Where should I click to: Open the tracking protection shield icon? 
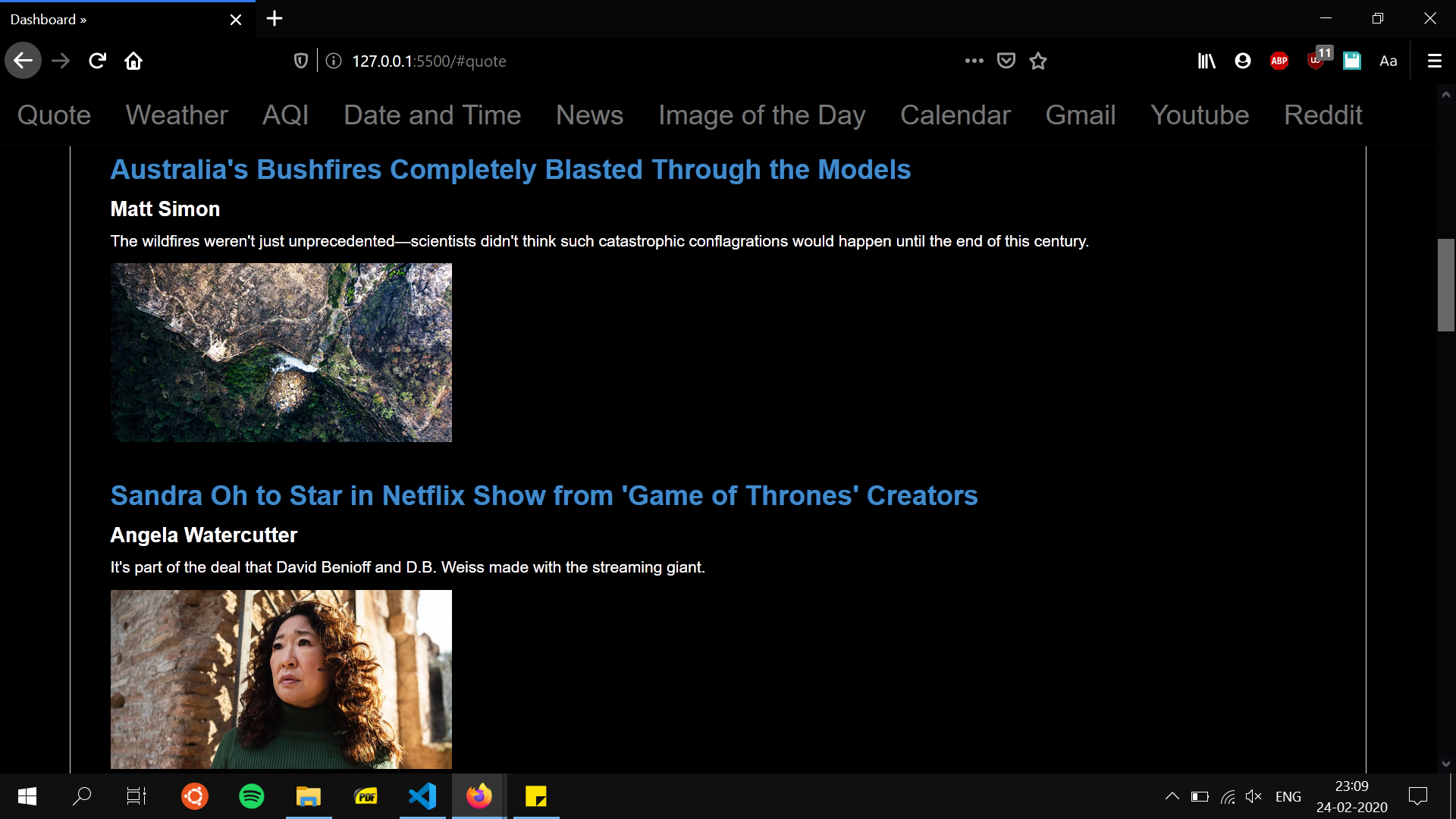click(x=301, y=61)
